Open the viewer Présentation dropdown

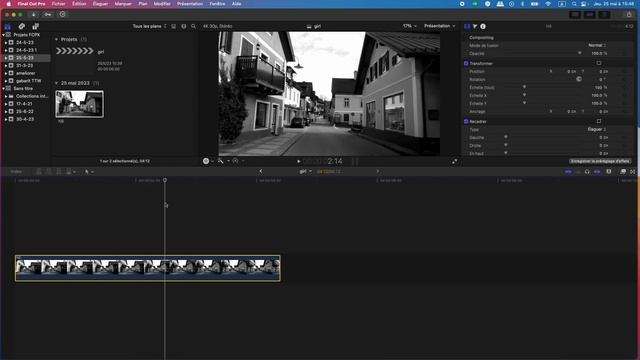(440, 26)
